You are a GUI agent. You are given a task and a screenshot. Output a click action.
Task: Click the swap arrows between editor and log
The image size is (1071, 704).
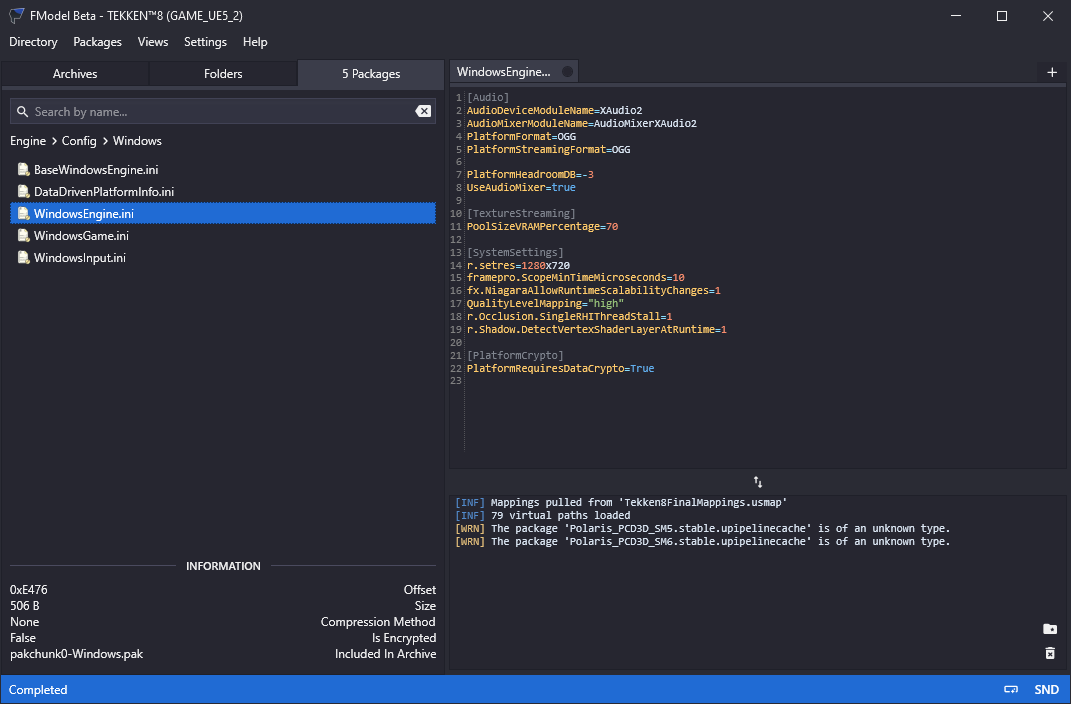(757, 482)
